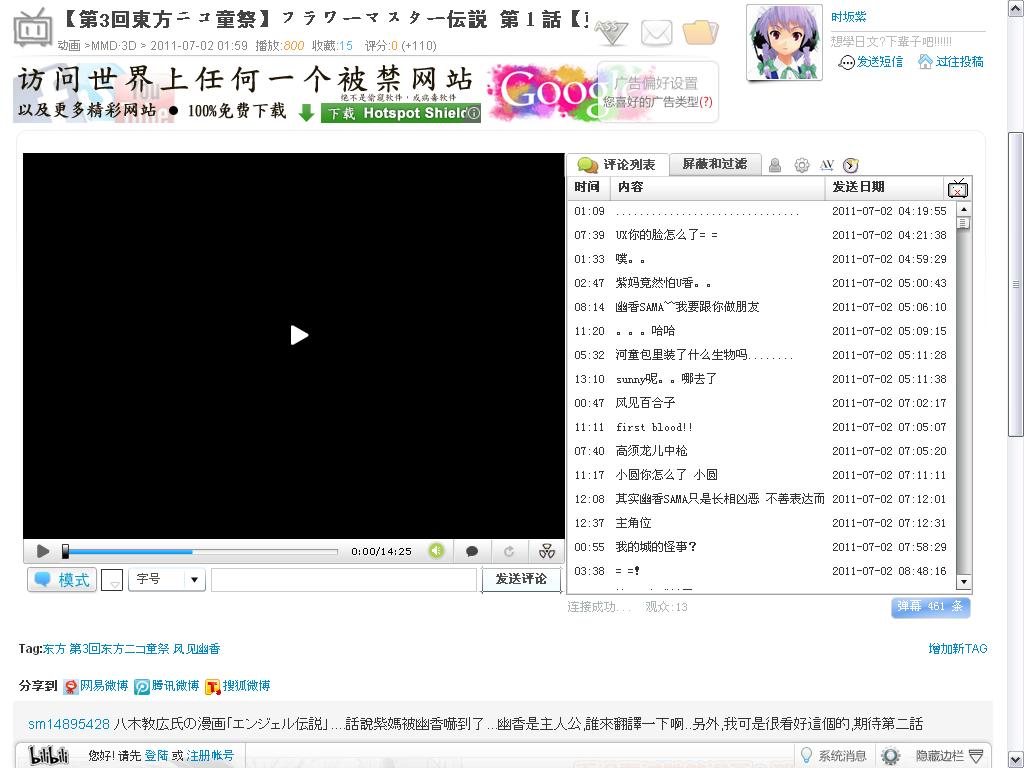Image resolution: width=1024 pixels, height=768 pixels.
Task: Click the video seek bar handle
Action: 65,551
